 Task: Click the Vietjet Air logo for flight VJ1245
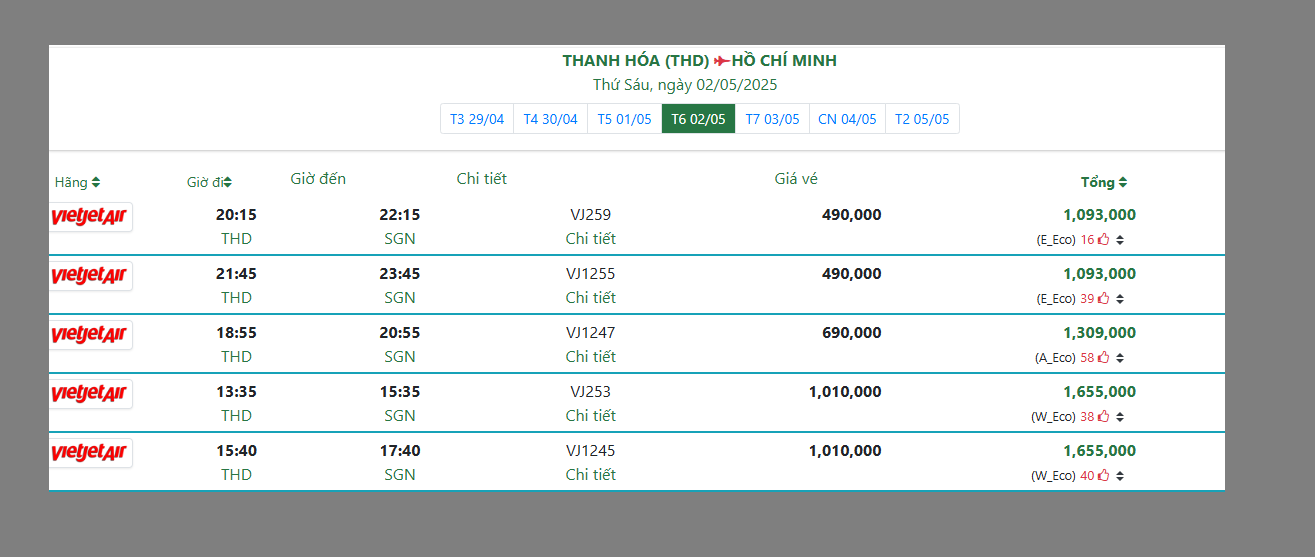(90, 453)
